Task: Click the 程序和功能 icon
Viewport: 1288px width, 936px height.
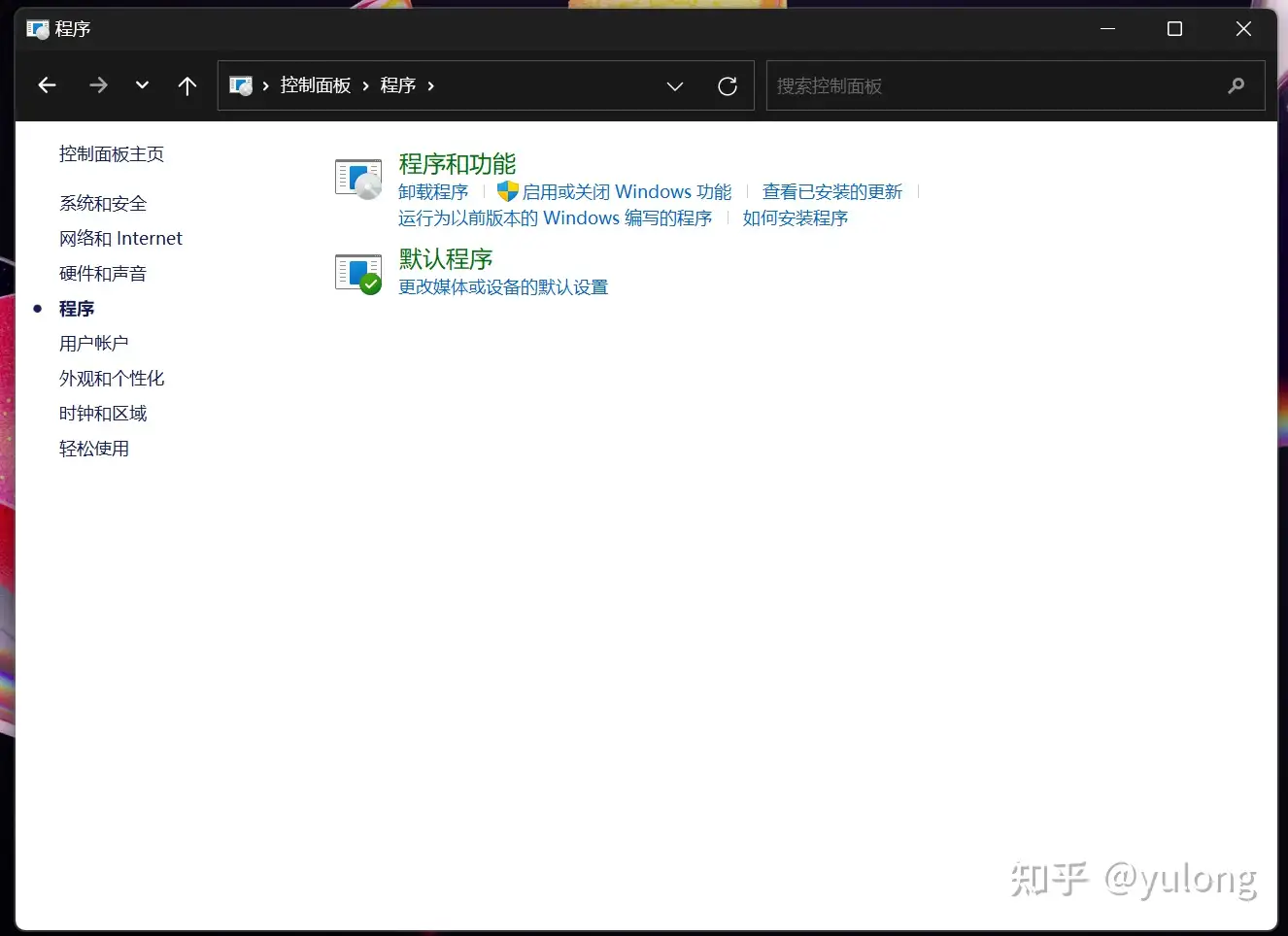Action: coord(358,179)
